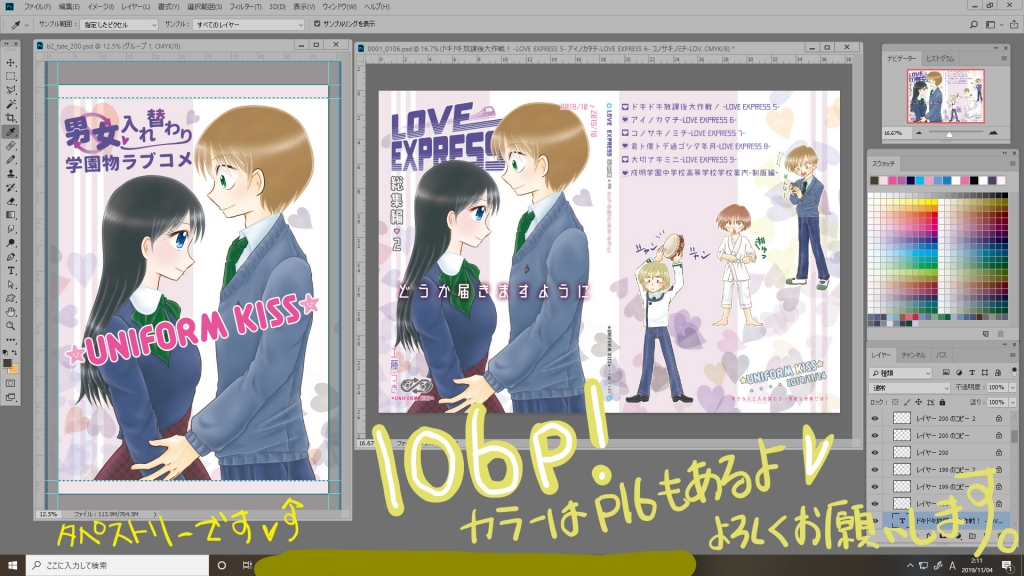Select the Magic Wand tool

coord(11,104)
